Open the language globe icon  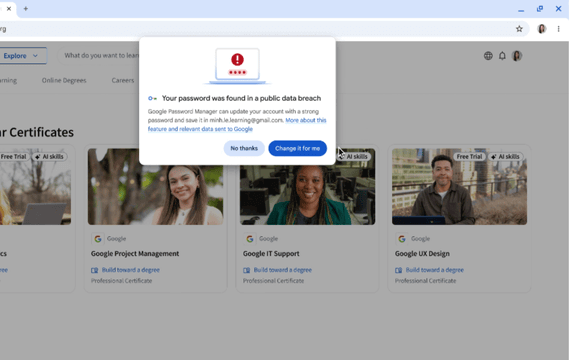488,56
